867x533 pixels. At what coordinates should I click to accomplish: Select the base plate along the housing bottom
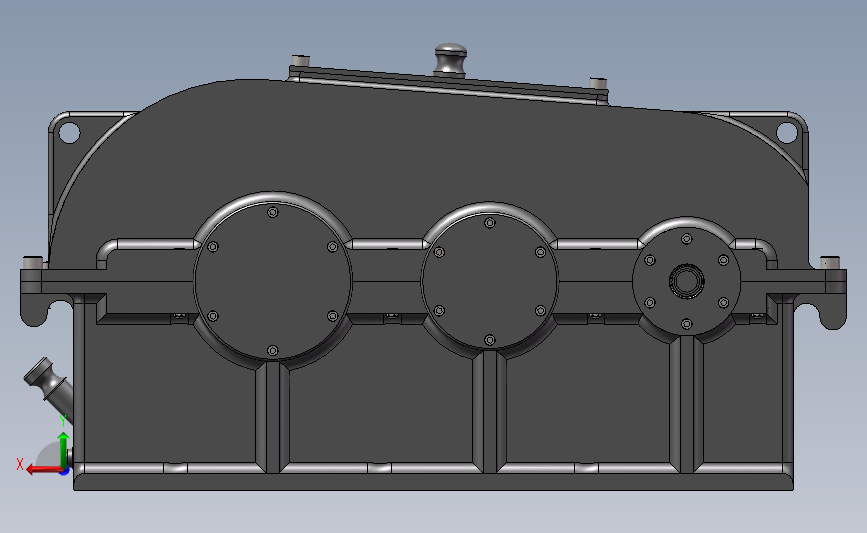(x=434, y=482)
